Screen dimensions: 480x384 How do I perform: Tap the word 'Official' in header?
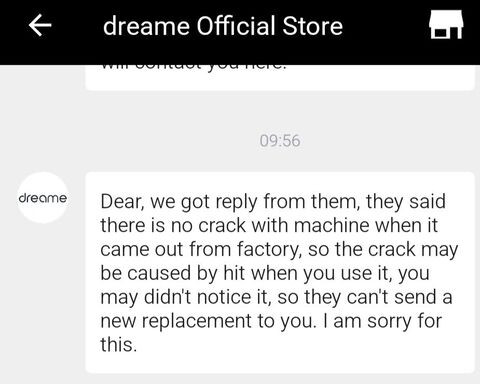[x=236, y=26]
